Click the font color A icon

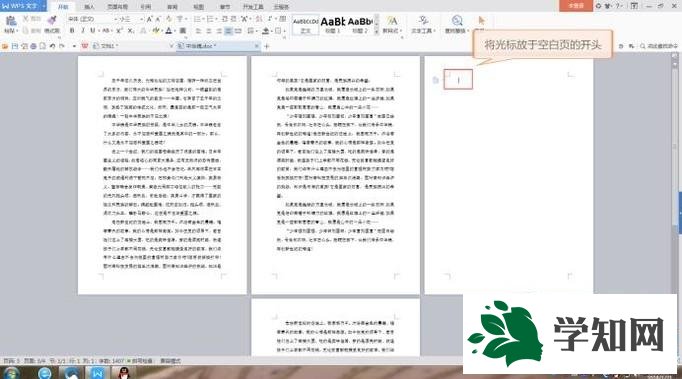(168, 31)
